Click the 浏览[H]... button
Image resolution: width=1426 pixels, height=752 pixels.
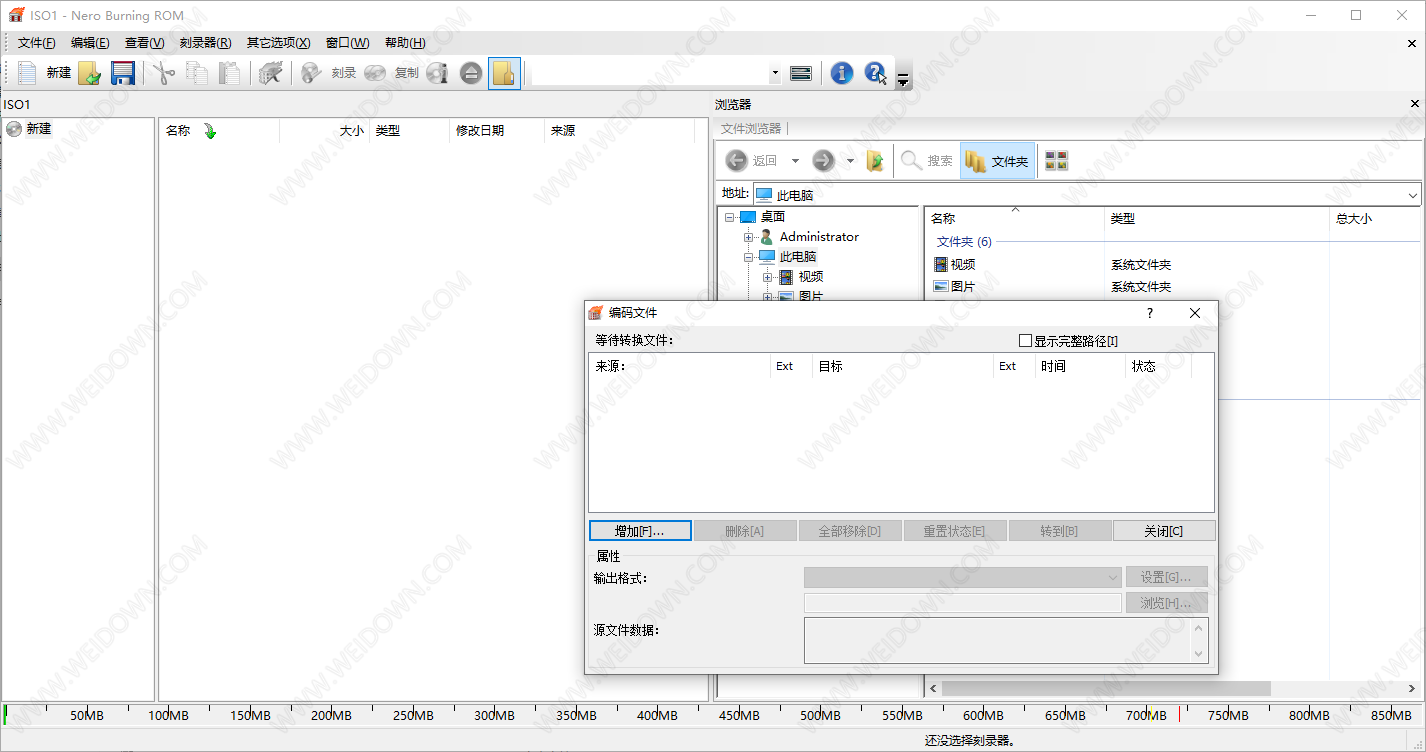pyautogui.click(x=1166, y=603)
